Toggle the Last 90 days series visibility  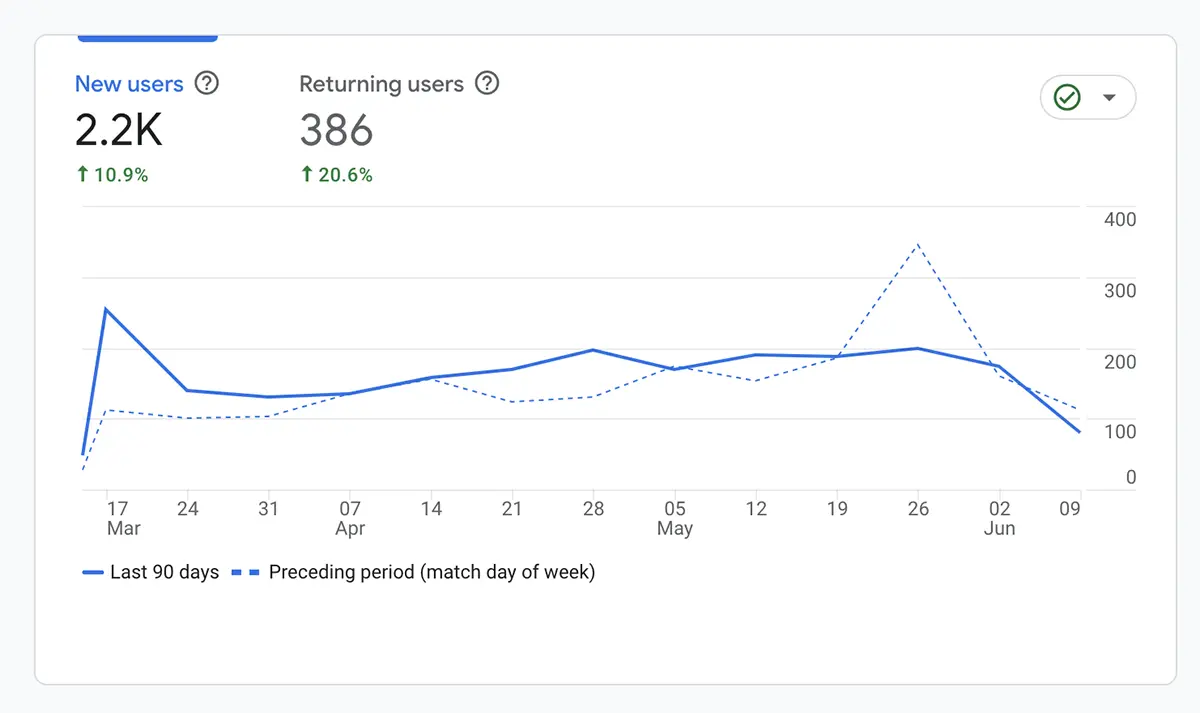point(150,572)
